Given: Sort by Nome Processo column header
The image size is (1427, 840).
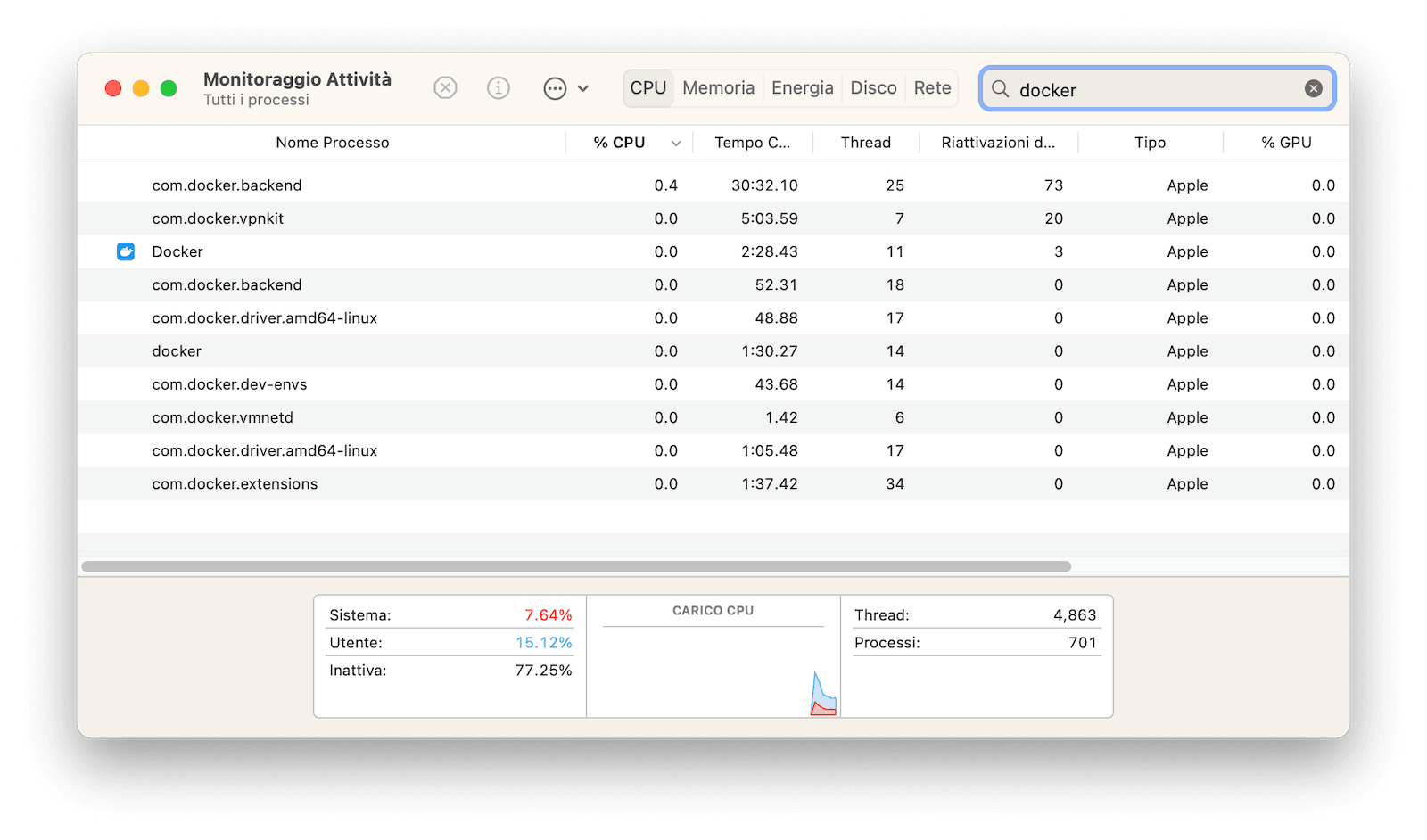Looking at the screenshot, I should [x=332, y=143].
